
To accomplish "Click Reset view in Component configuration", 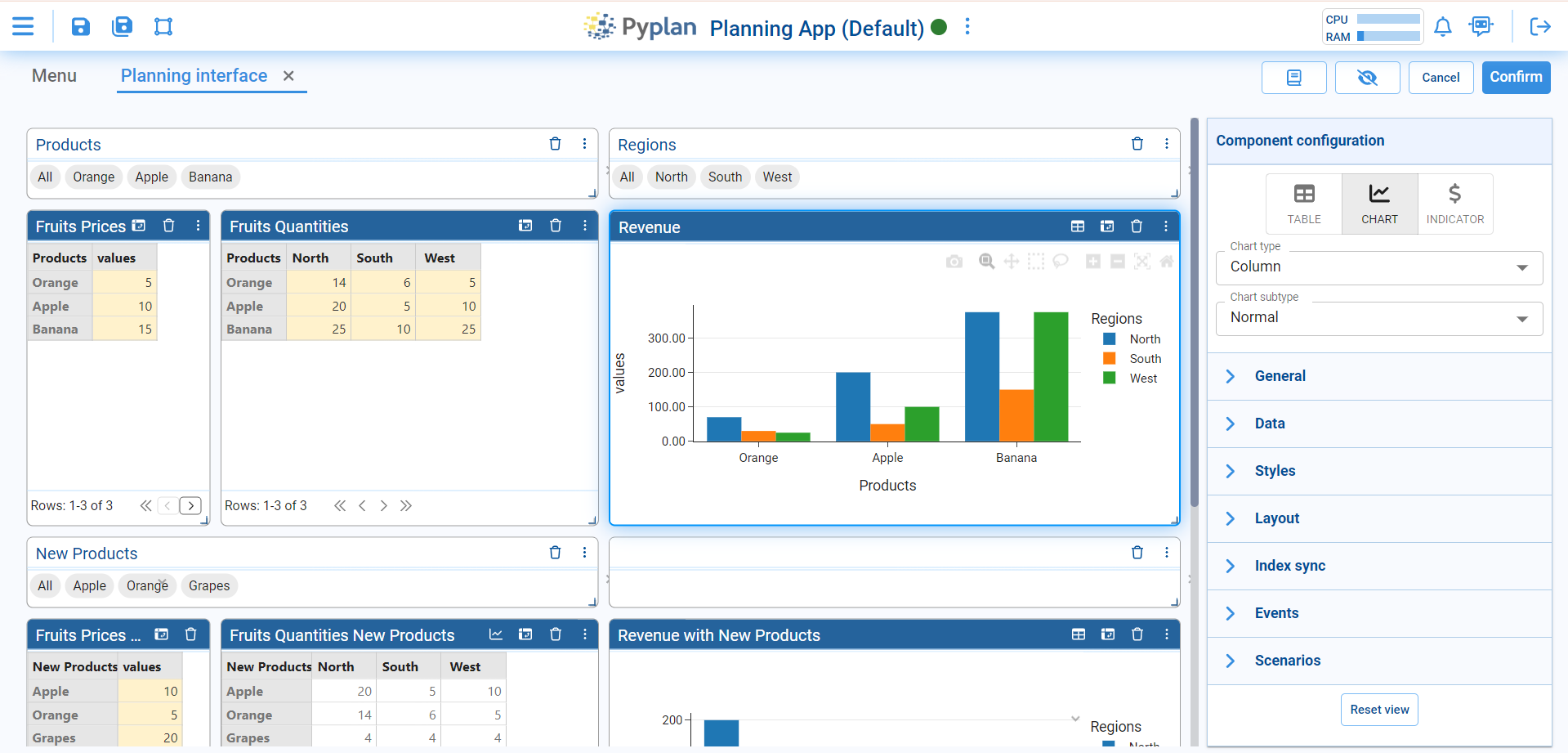I will point(1378,710).
